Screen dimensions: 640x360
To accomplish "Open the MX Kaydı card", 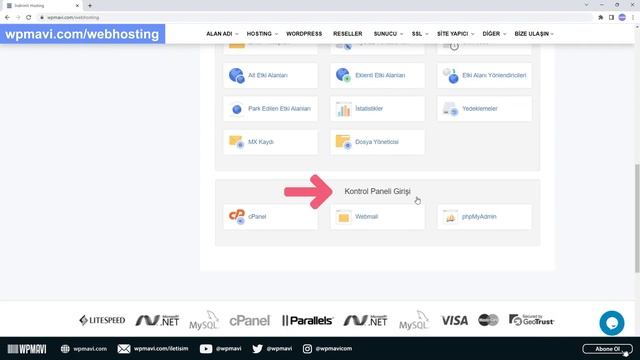I will tap(270, 142).
